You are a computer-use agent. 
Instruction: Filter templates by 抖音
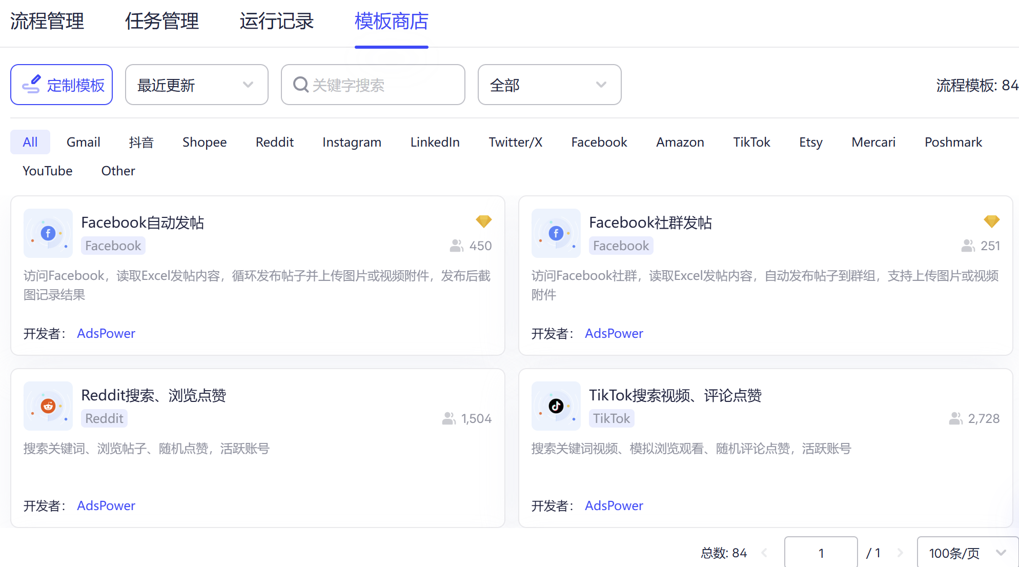point(141,142)
